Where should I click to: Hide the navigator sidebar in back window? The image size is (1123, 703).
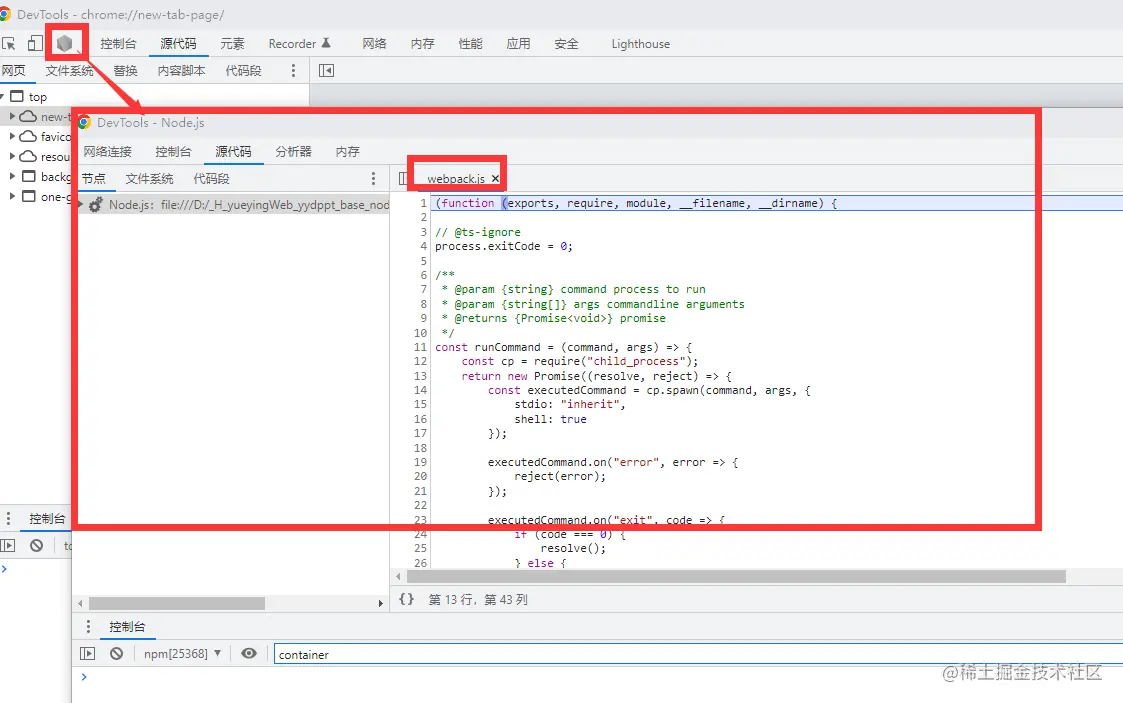327,70
